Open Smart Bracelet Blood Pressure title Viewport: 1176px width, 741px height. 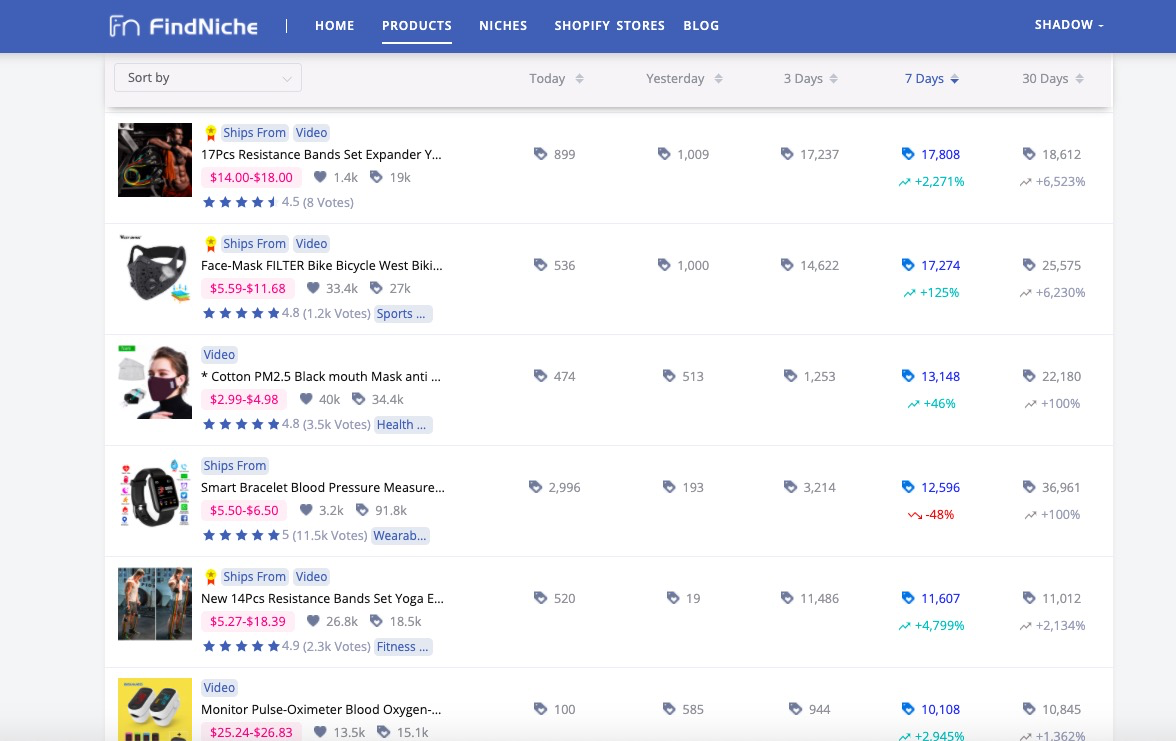tap(322, 488)
